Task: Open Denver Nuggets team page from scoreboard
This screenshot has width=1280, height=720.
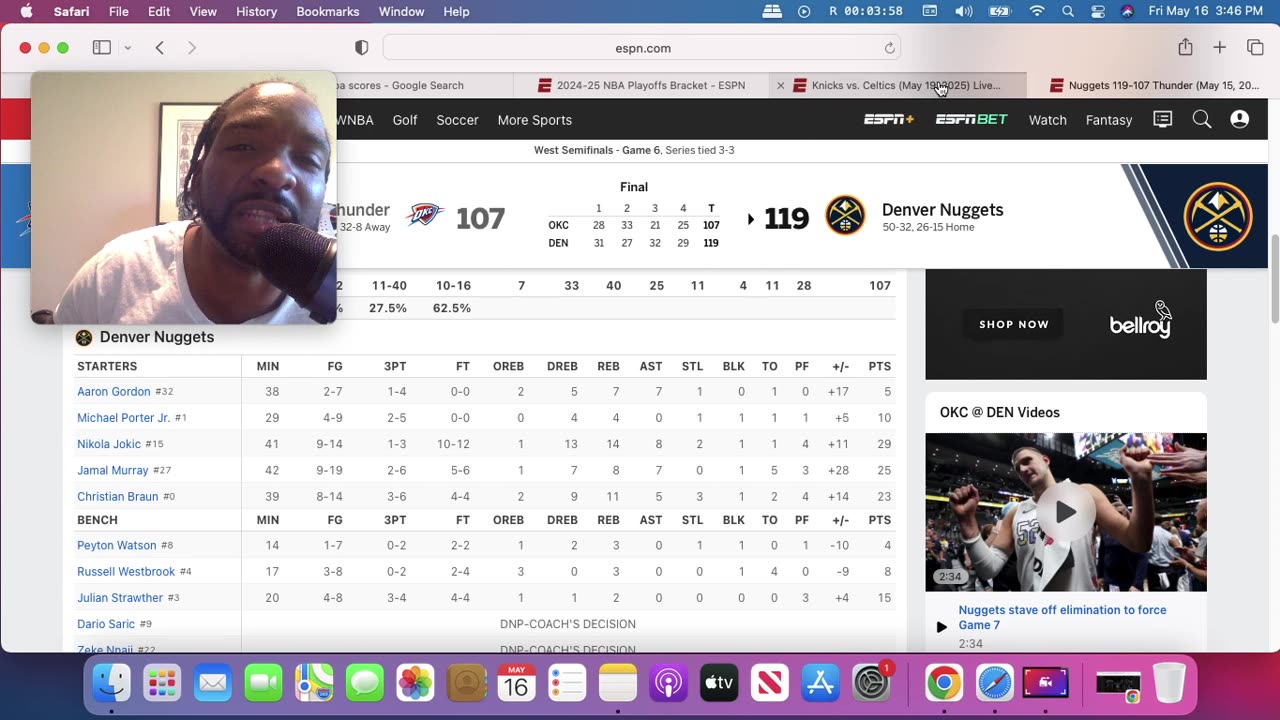Action: [x=942, y=210]
